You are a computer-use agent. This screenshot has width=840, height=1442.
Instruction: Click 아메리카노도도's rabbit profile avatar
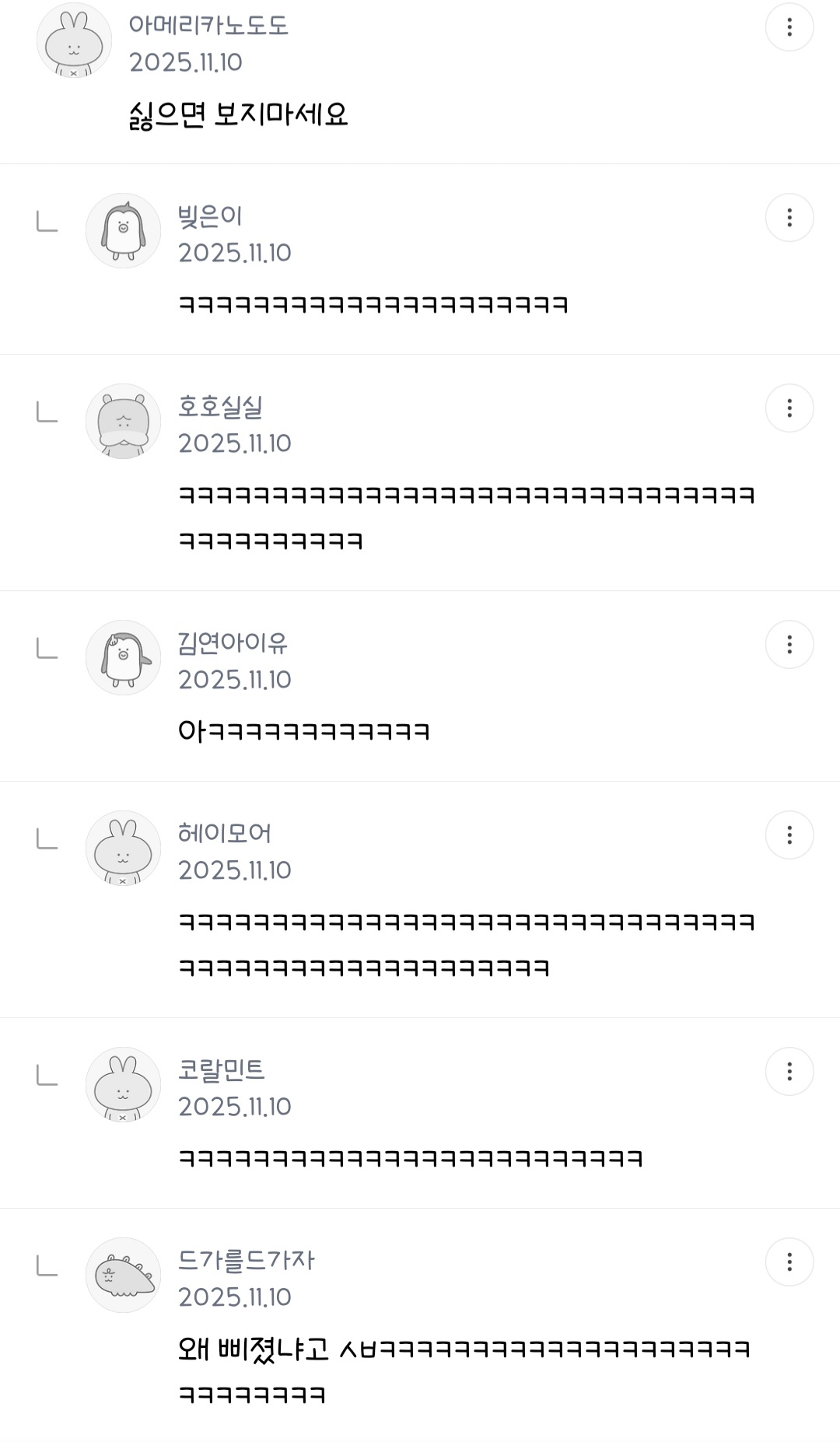(x=74, y=40)
